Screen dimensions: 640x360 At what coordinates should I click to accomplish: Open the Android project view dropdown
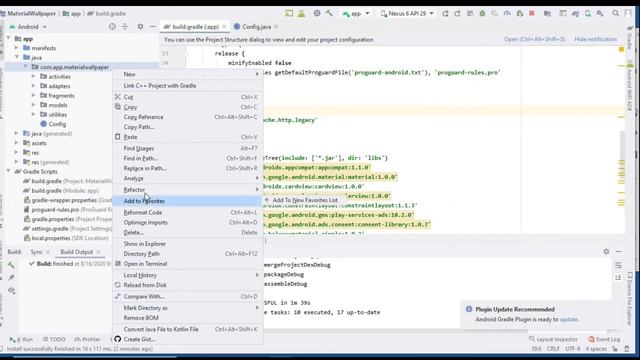click(27, 27)
